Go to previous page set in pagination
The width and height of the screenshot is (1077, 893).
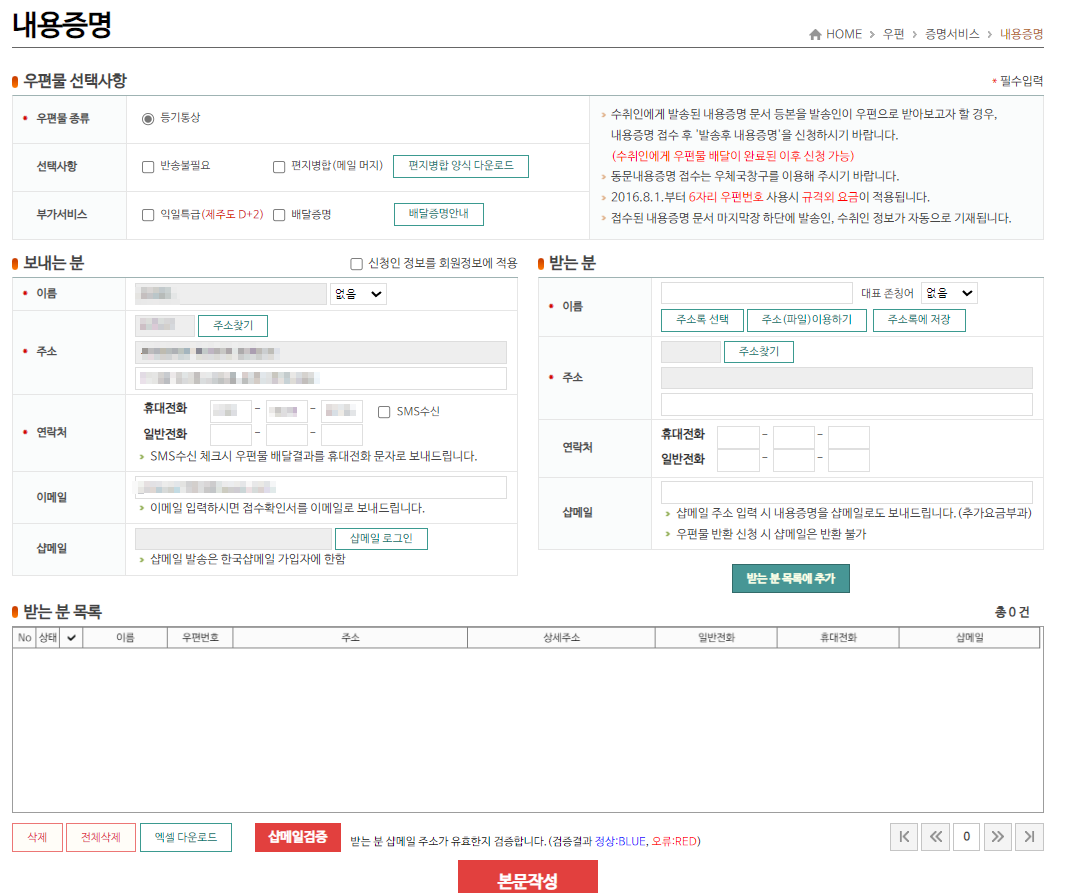click(936, 837)
